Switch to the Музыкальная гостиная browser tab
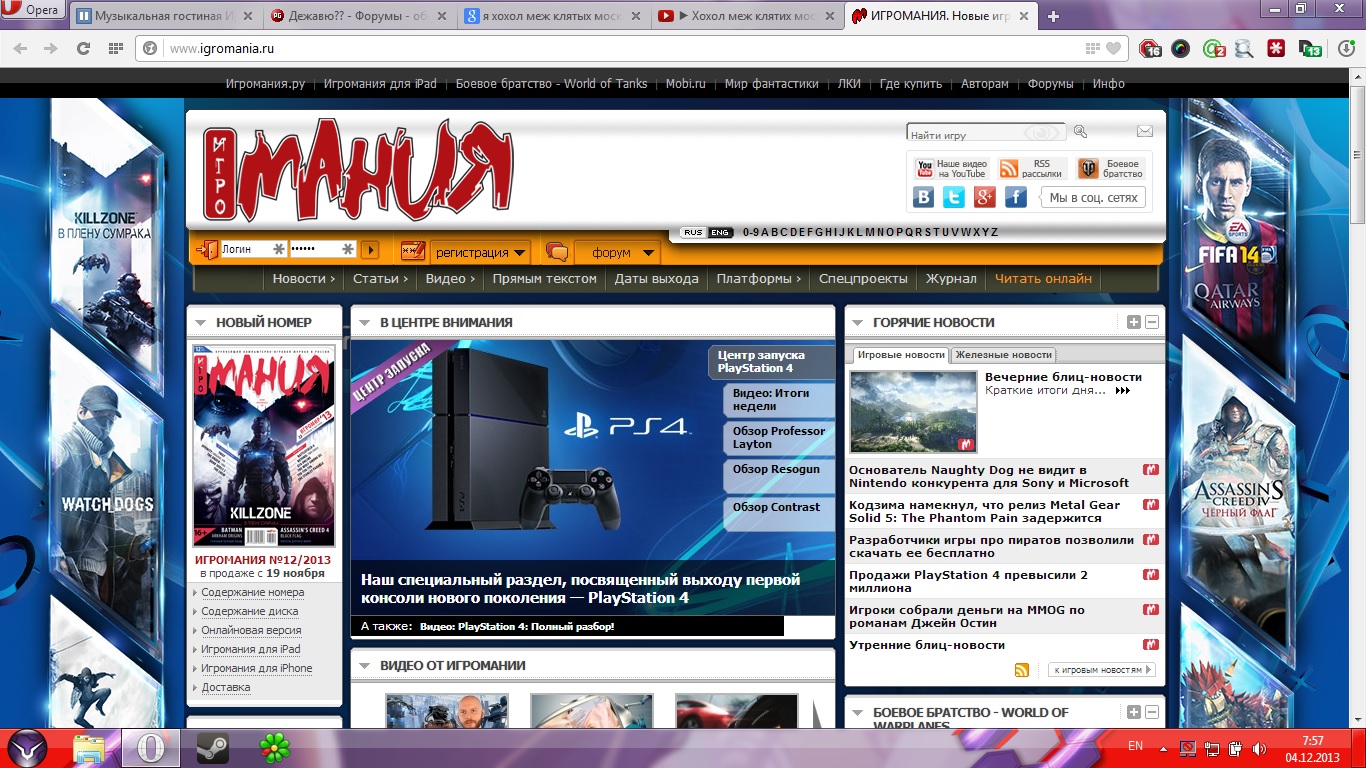Screen dimensions: 1366x768 (x=166, y=16)
